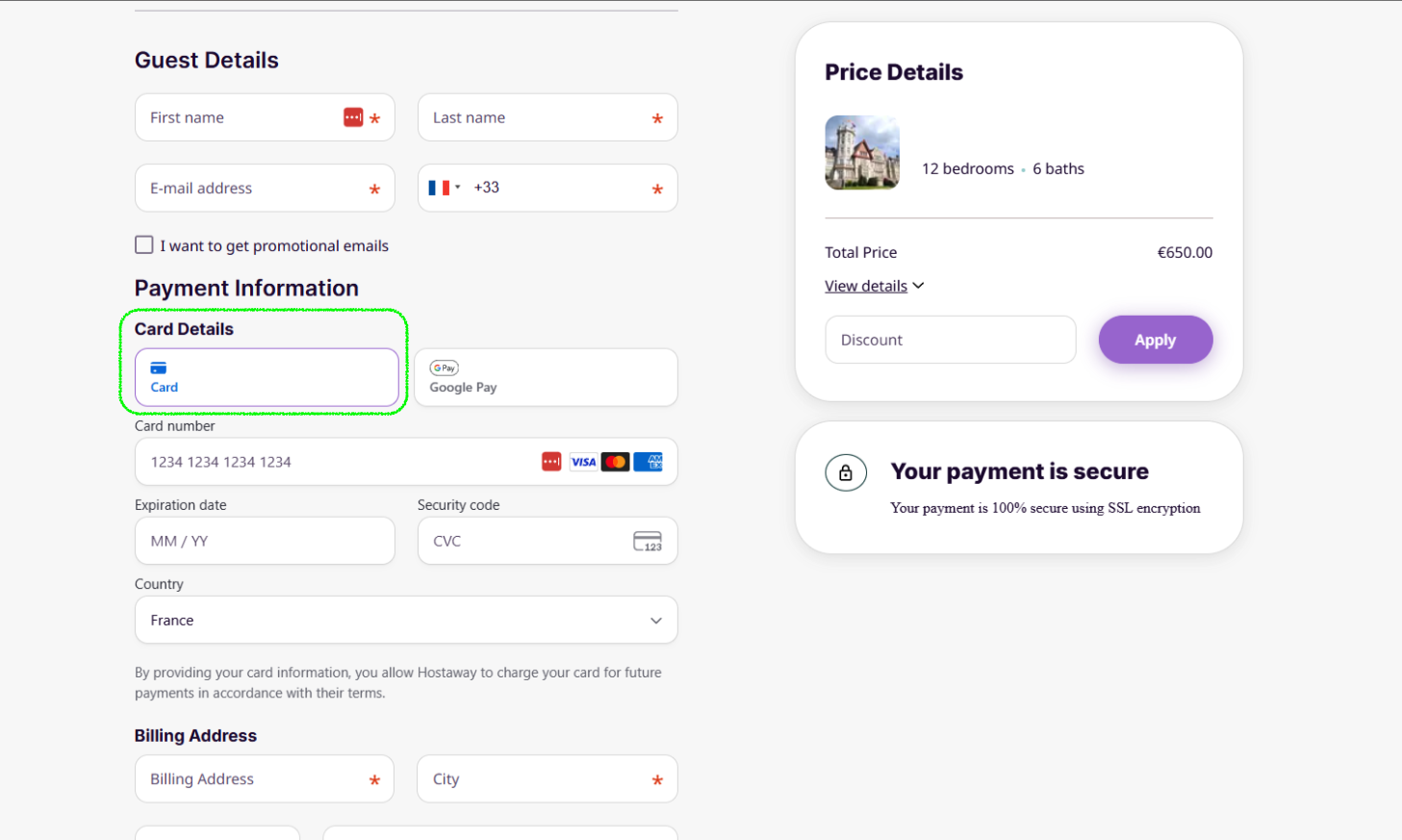
Task: Click the American Express logo
Action: coord(649,462)
